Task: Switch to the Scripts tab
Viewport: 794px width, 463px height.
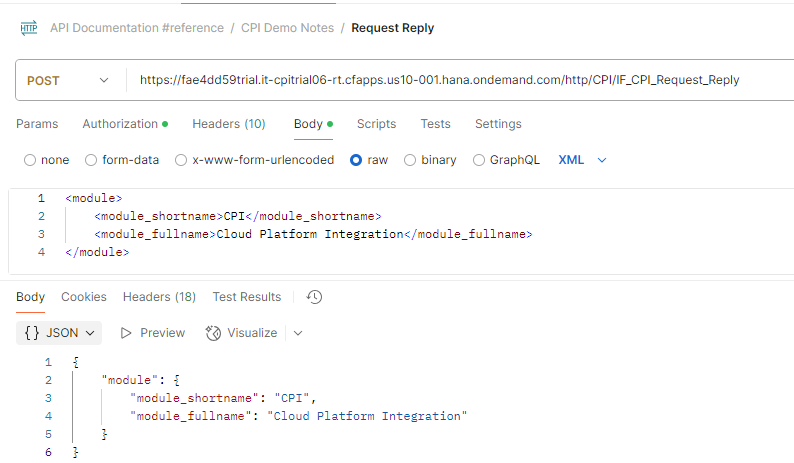Action: pos(376,124)
